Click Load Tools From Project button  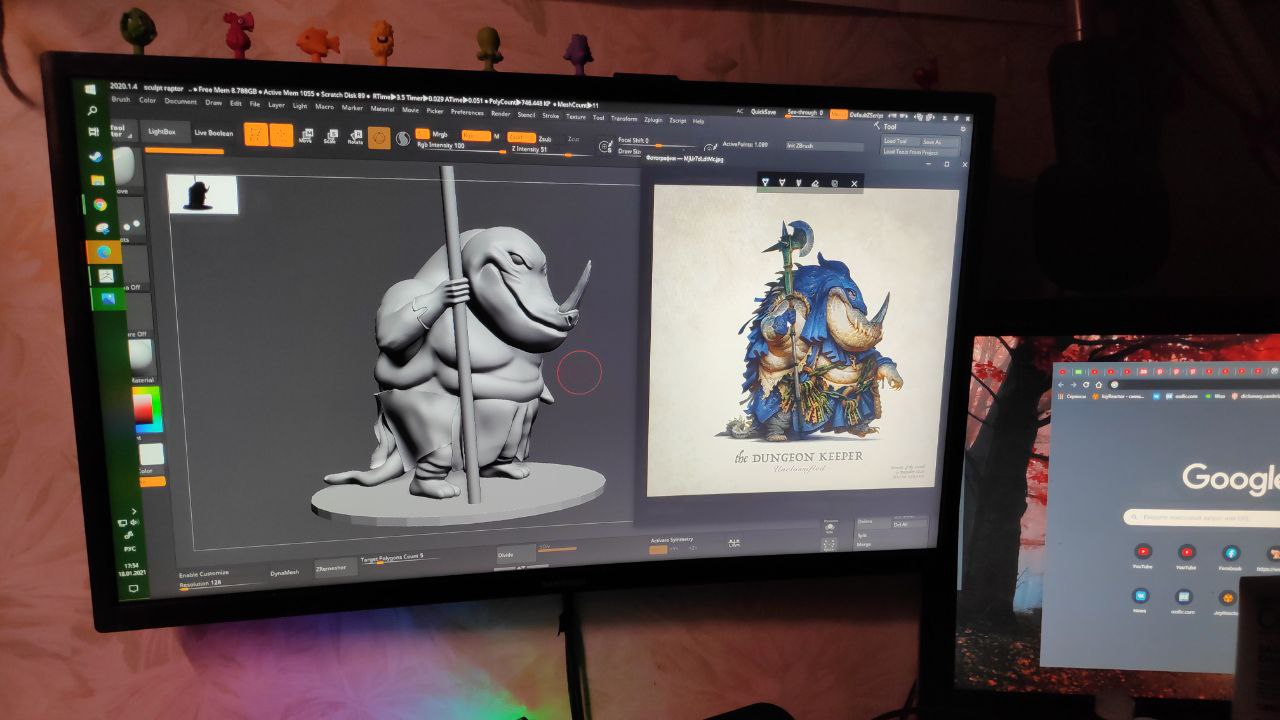920,152
